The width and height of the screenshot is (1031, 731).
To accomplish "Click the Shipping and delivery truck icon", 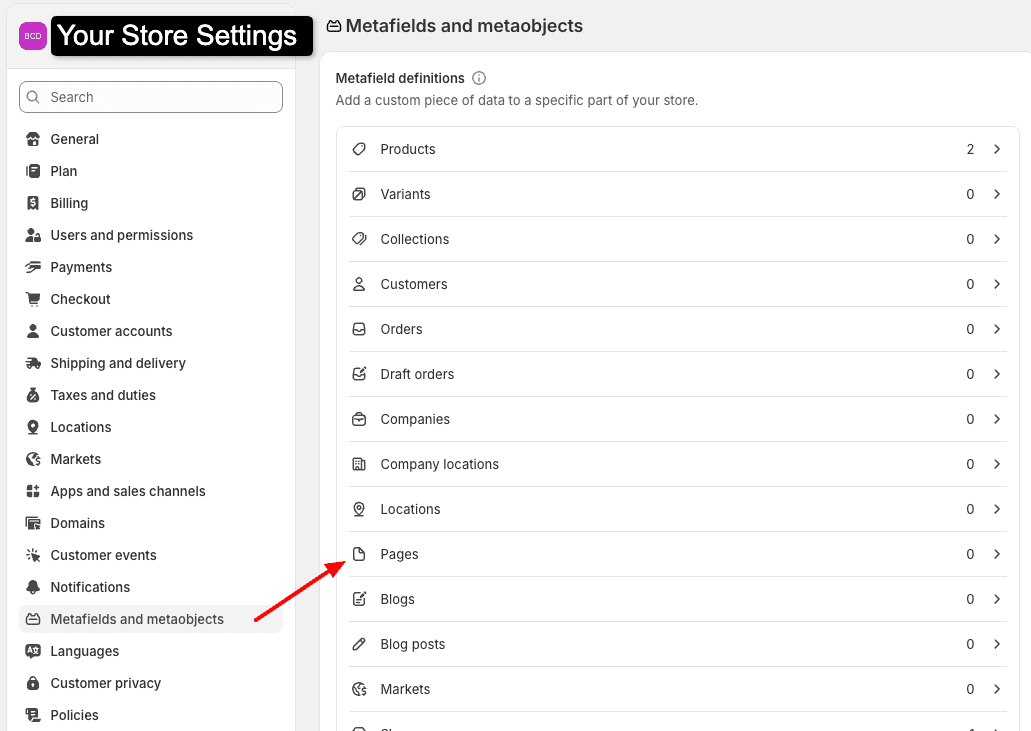I will (x=33, y=363).
